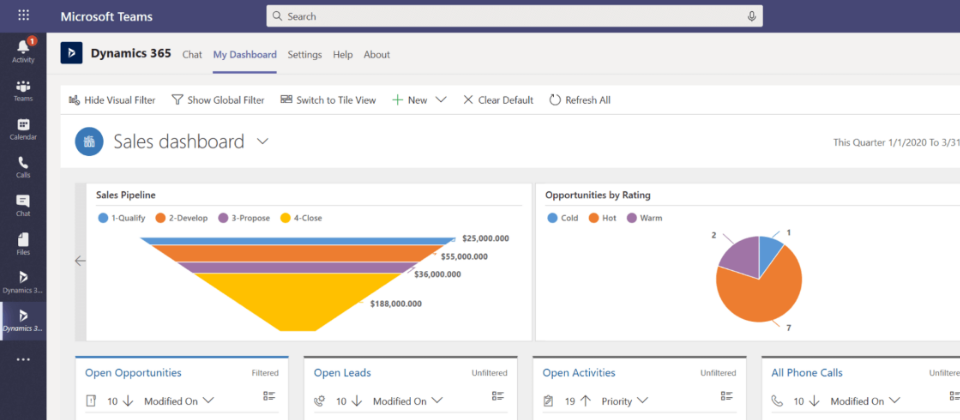This screenshot has width=960, height=420.
Task: Open the Open Opportunities stream title
Action: 133,373
